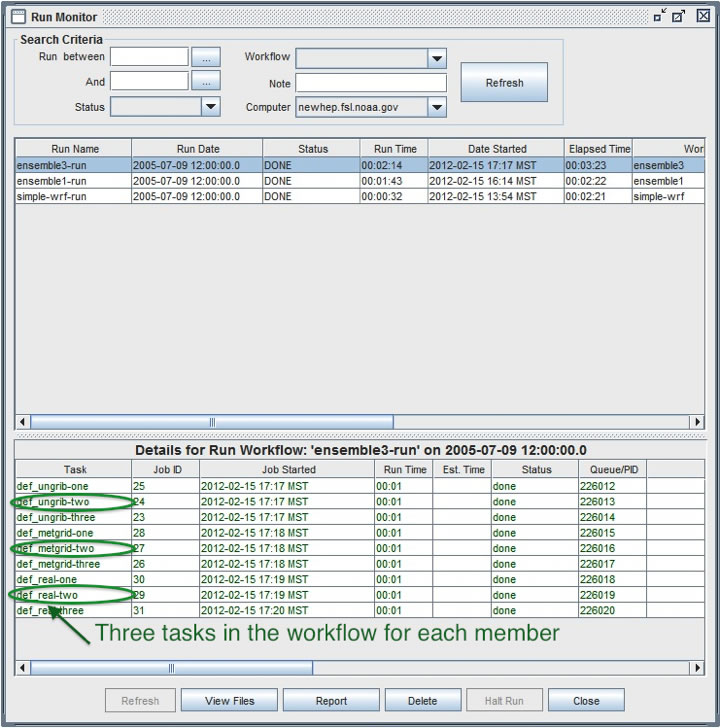
Task: Sort runs by Elapsed Time column header
Action: tap(599, 149)
